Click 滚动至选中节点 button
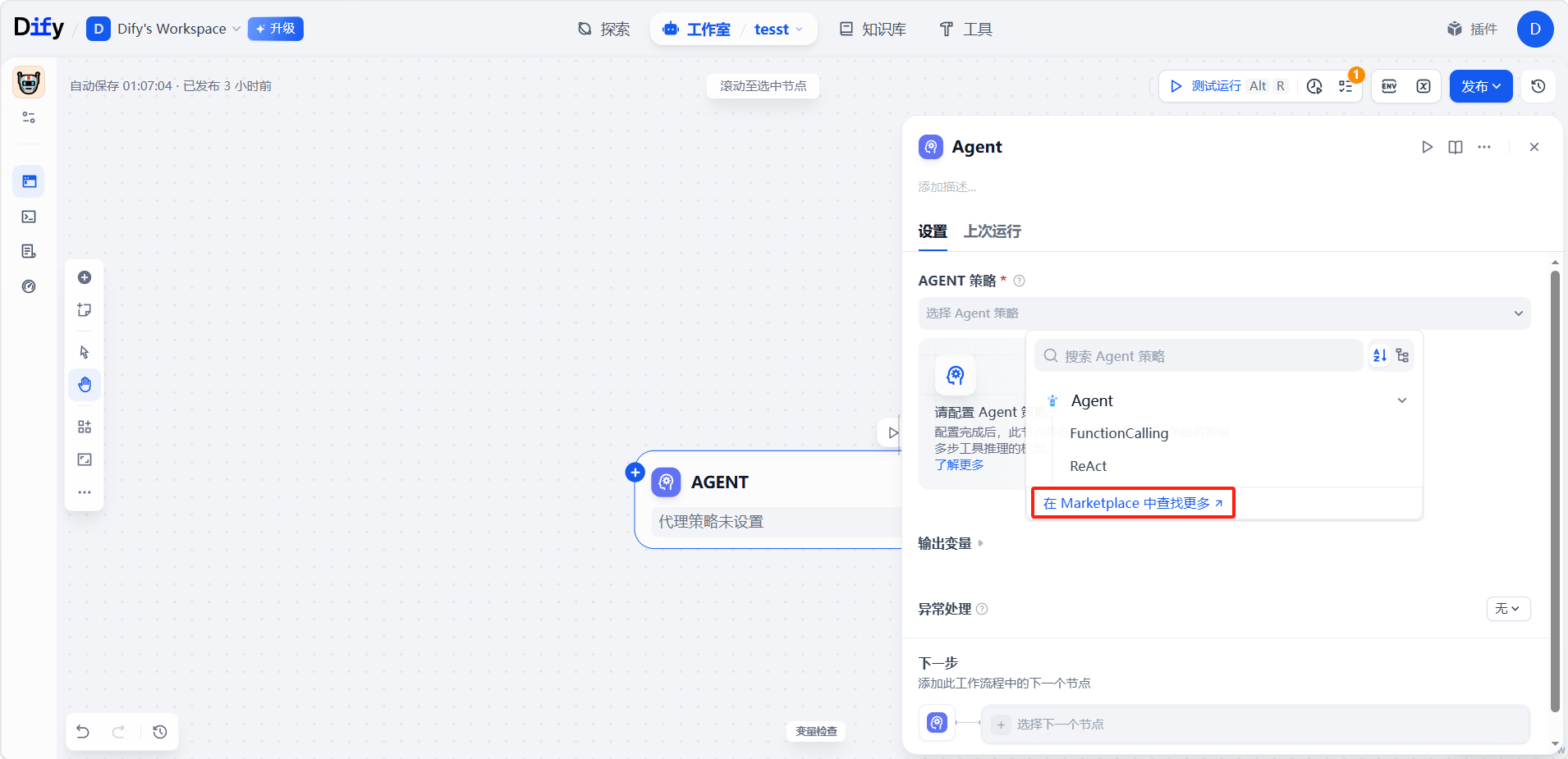Screen dimensions: 1568x759 pyautogui.click(x=763, y=86)
